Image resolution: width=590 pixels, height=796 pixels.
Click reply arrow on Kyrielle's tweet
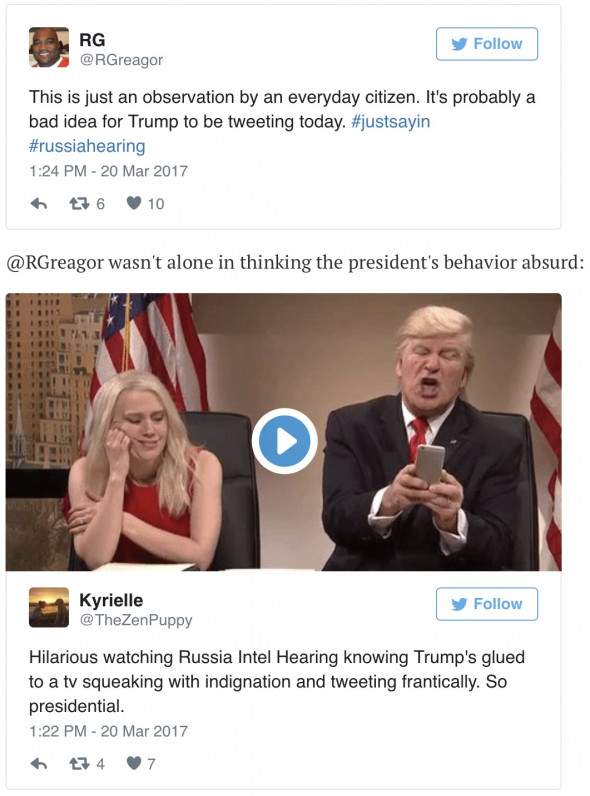[39, 764]
